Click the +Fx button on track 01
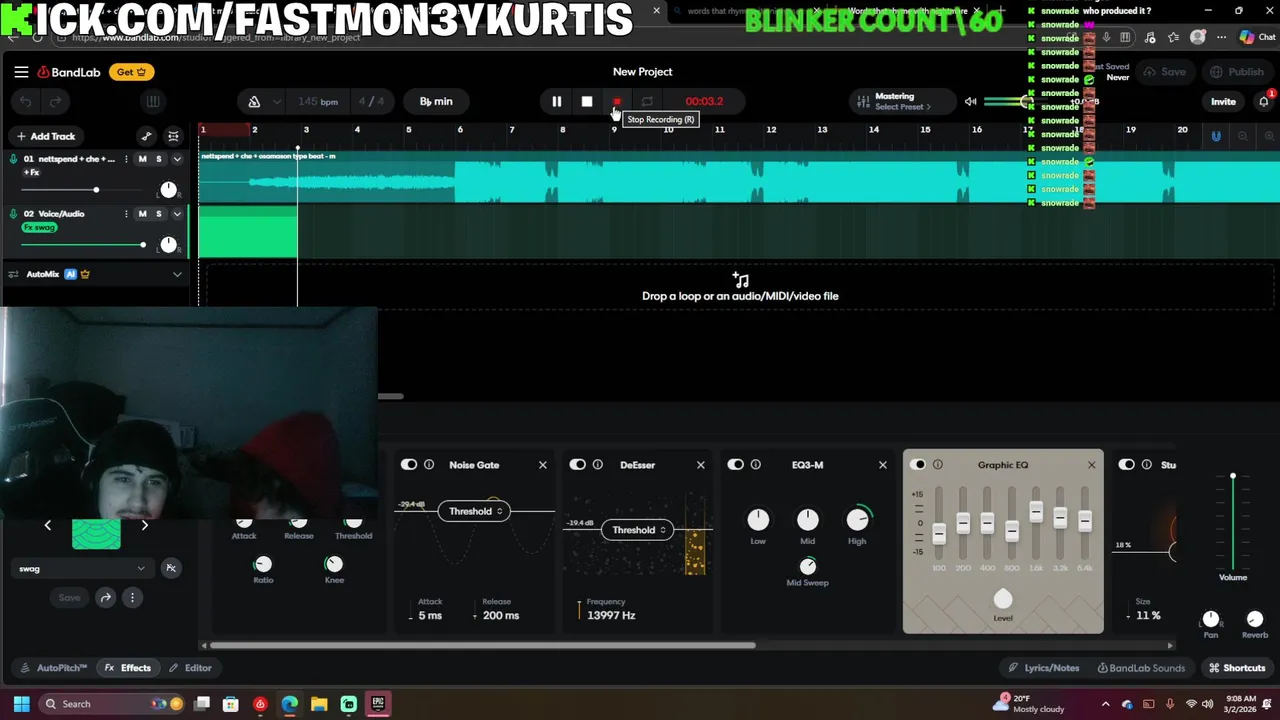1280x720 pixels. coord(31,173)
